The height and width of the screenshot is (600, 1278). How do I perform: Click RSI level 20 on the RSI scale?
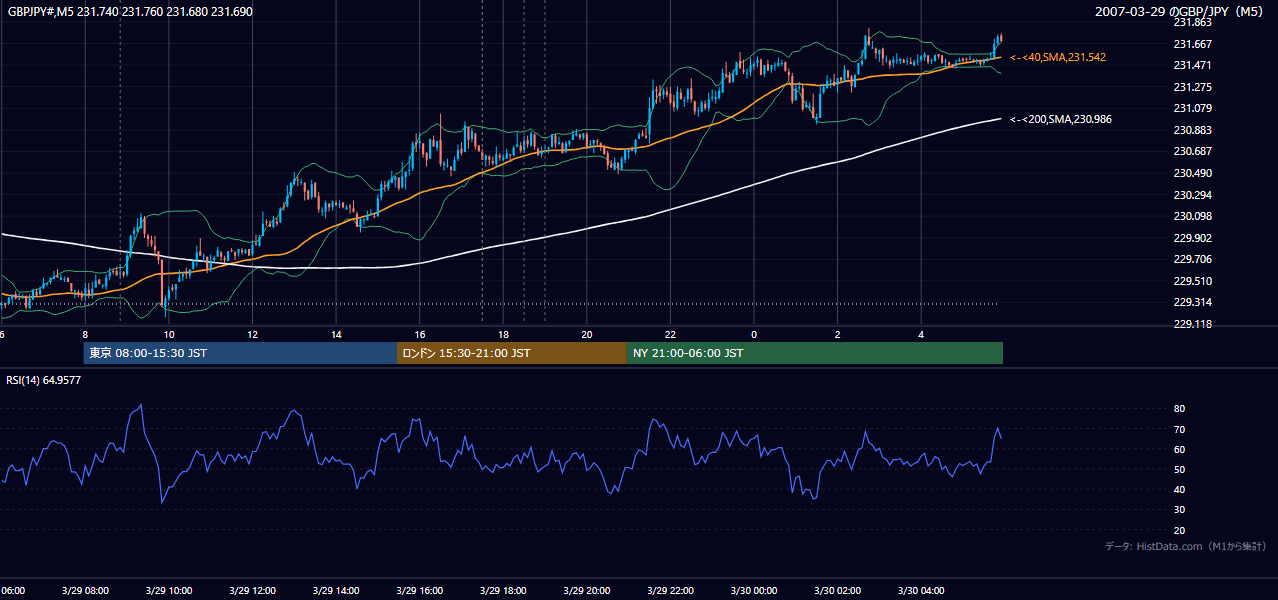[1179, 530]
